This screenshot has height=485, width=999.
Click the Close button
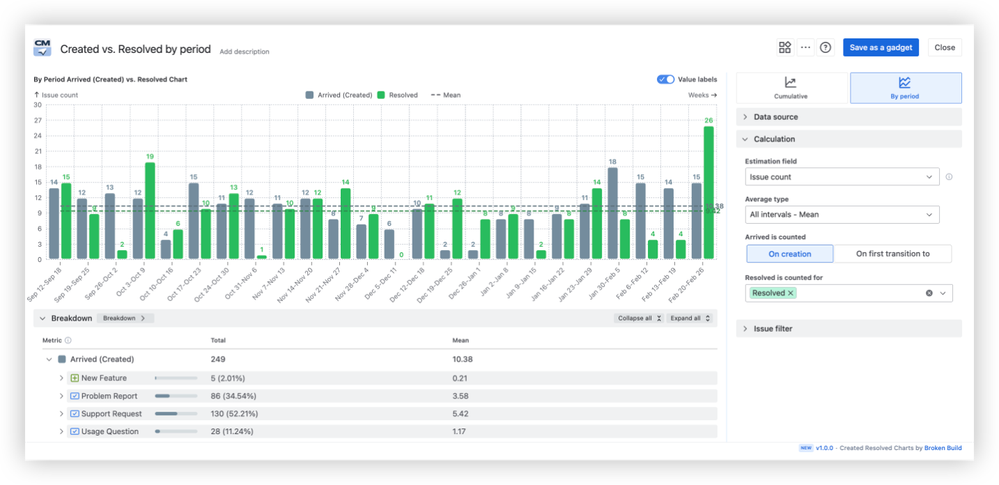click(945, 47)
